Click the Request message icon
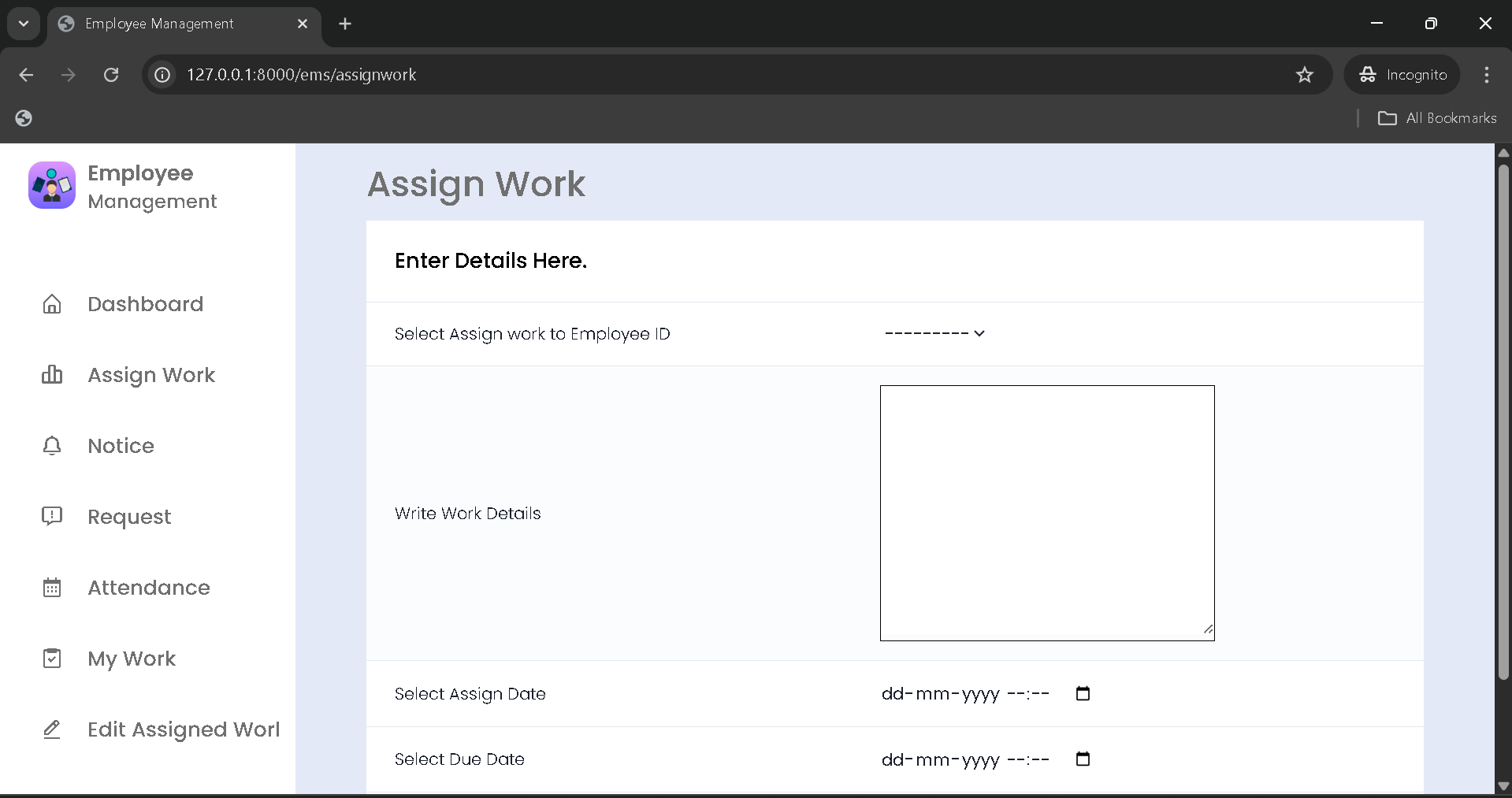1512x798 pixels. [x=52, y=517]
